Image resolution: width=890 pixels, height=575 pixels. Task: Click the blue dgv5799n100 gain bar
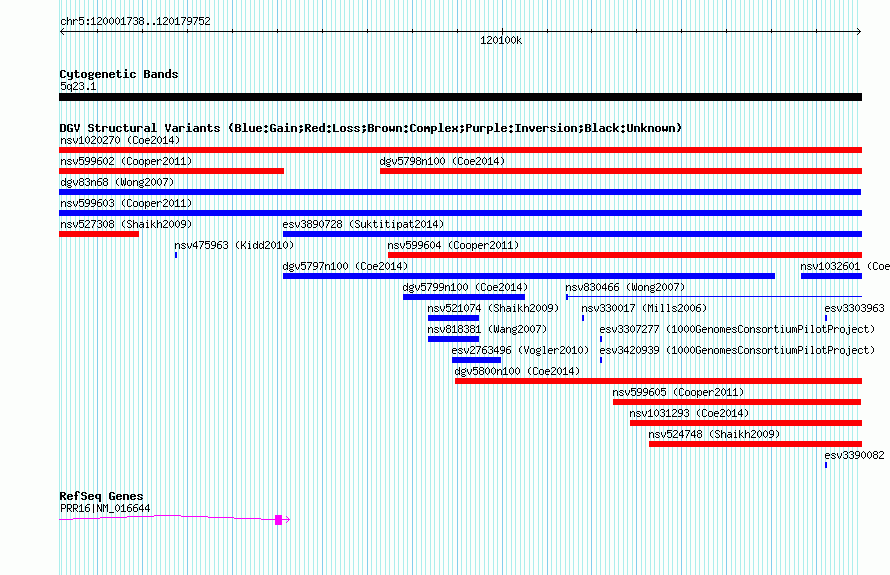pyautogui.click(x=464, y=297)
